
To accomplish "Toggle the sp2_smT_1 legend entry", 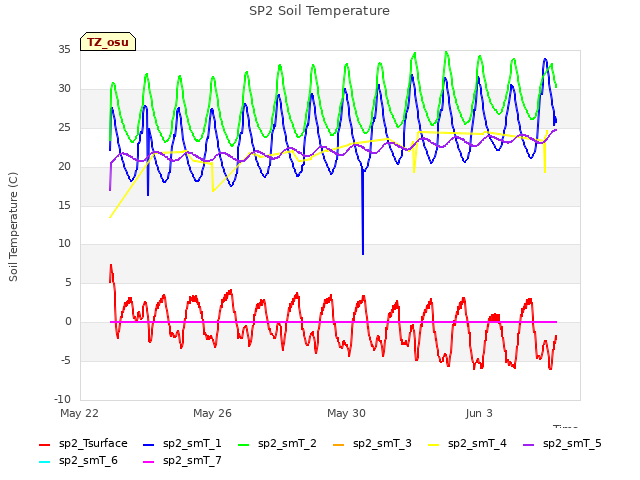I will tap(182, 444).
